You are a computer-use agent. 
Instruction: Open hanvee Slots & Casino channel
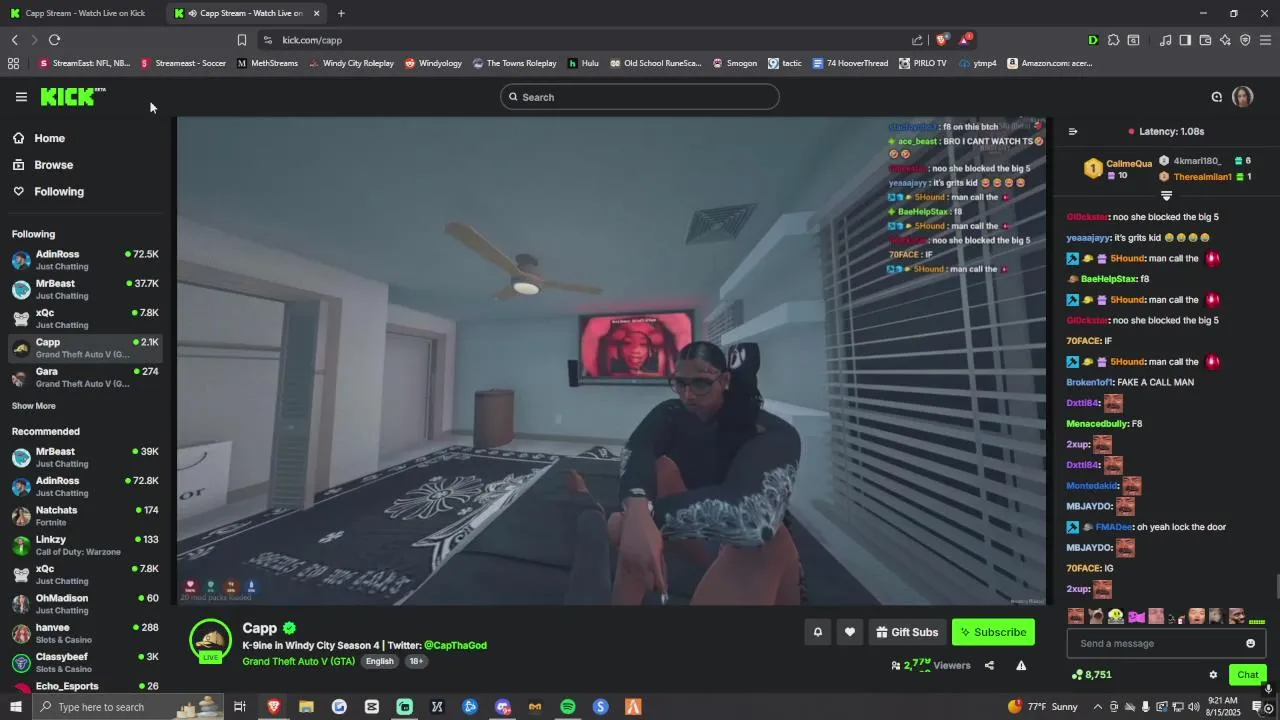click(85, 633)
